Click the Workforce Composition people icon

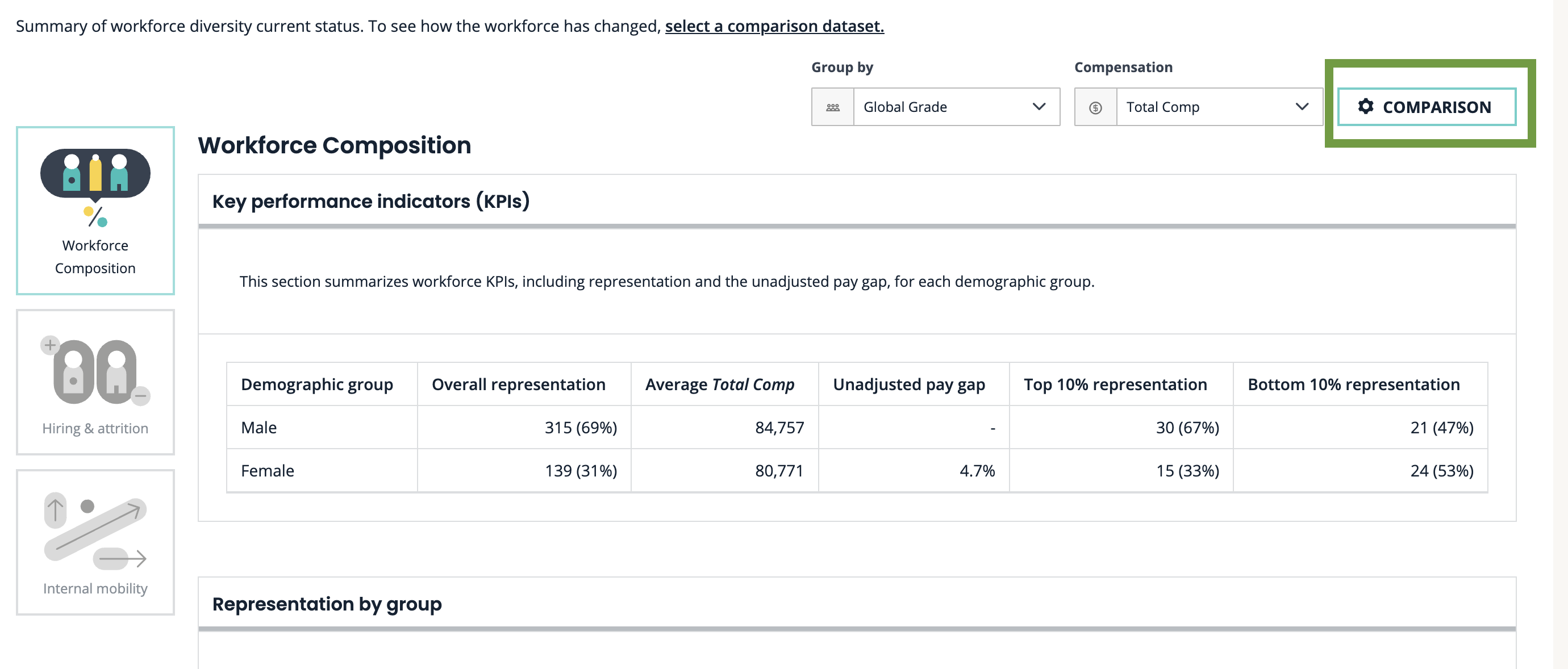(x=95, y=175)
